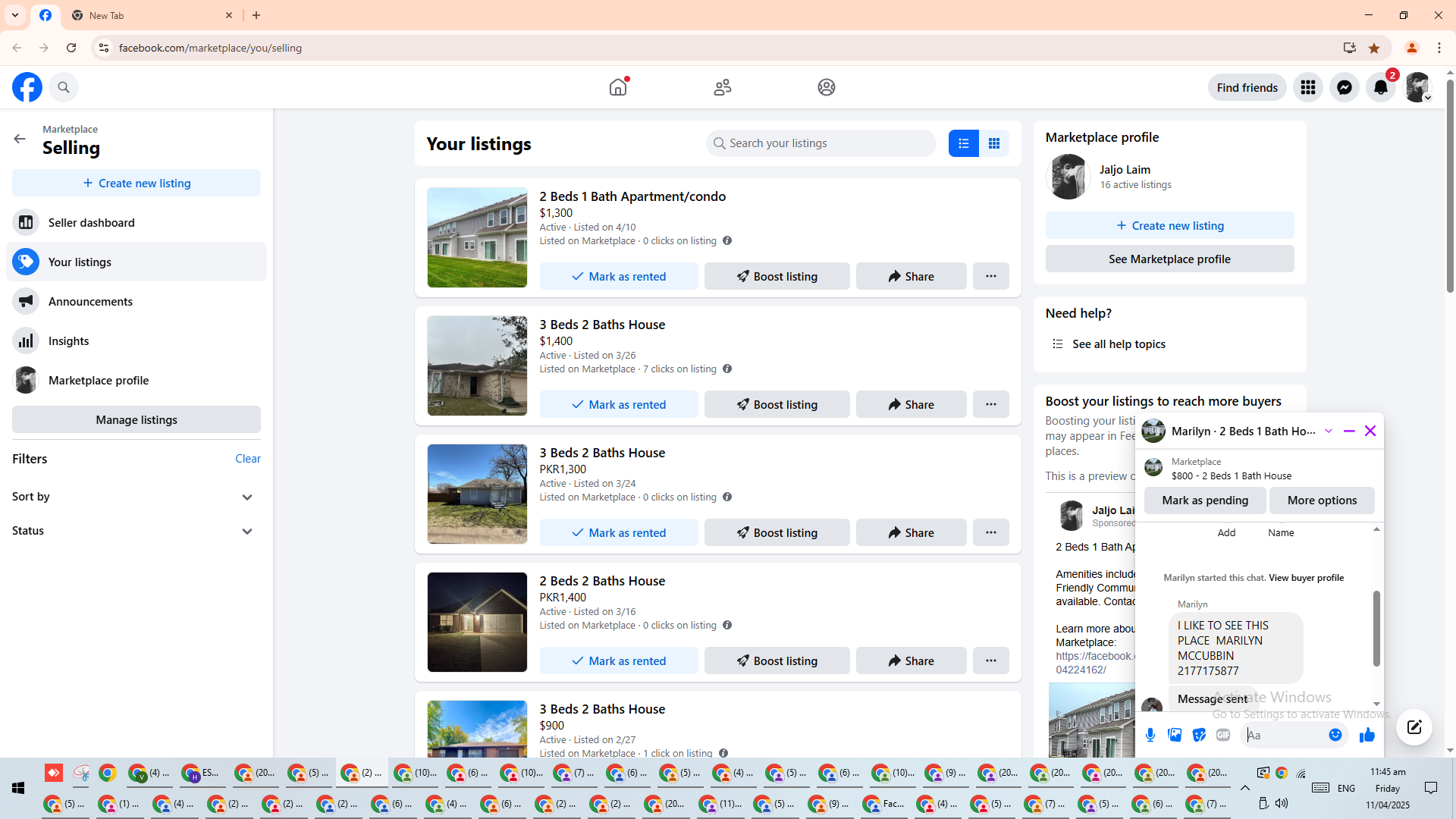Expand the Status filter
This screenshot has height=819, width=1456.
pyautogui.click(x=136, y=531)
